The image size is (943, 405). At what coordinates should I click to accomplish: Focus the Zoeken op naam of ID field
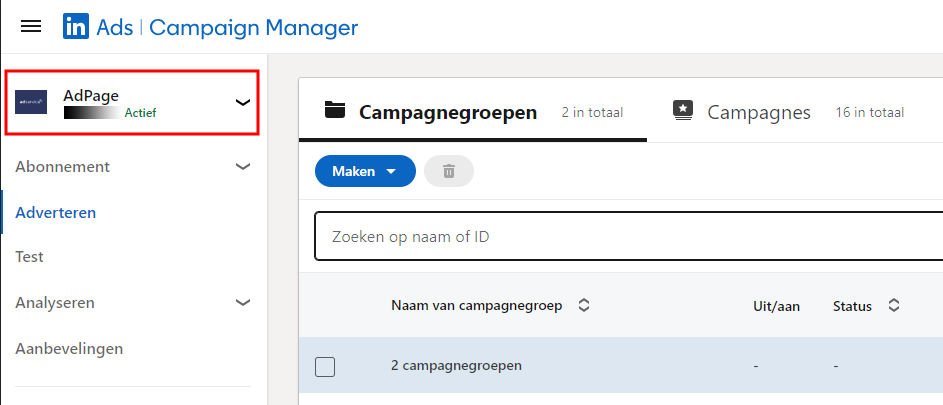628,237
